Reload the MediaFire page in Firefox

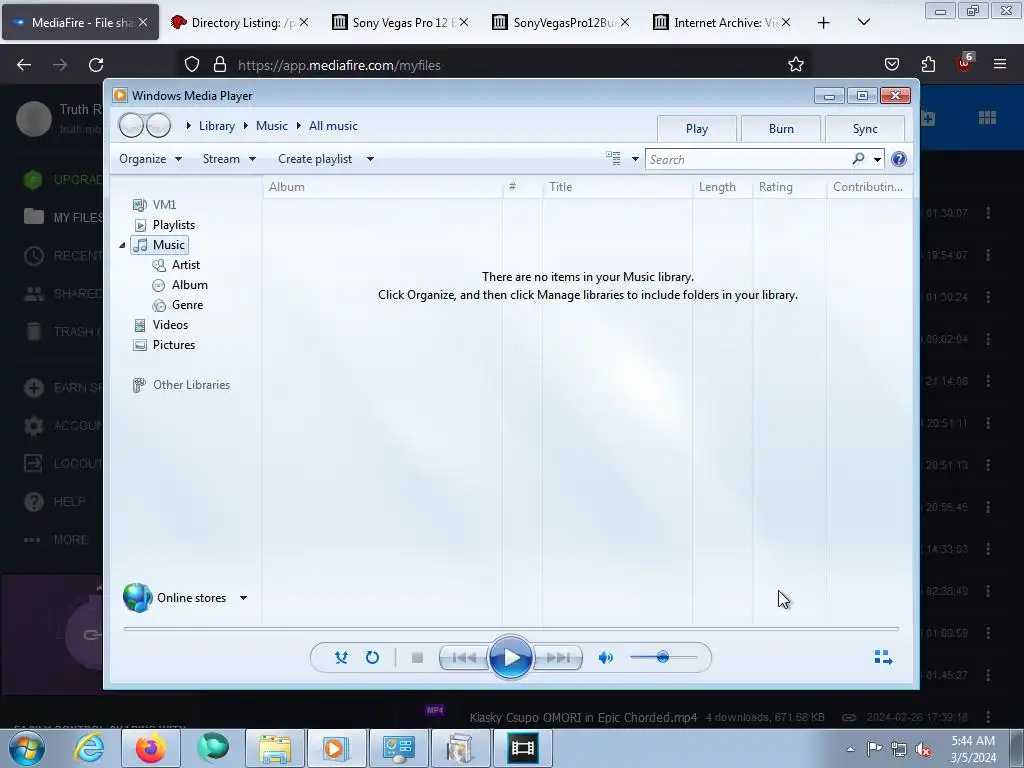(96, 65)
